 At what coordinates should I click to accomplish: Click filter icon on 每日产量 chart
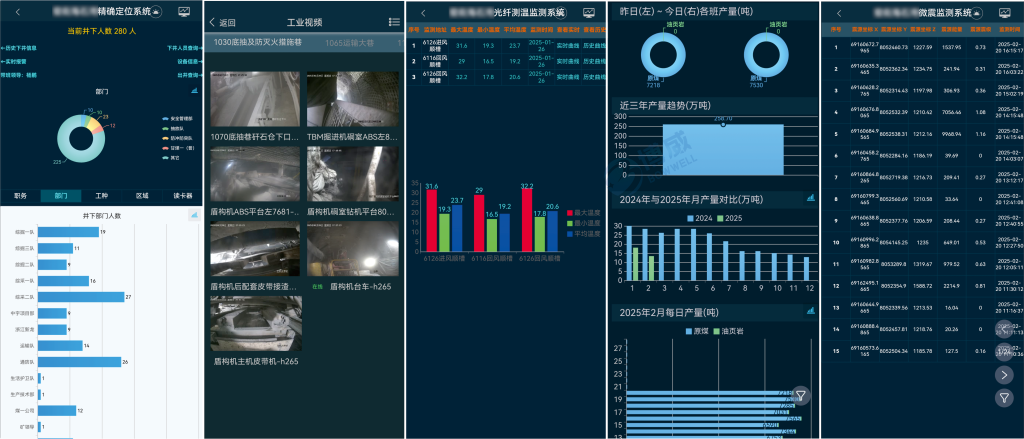coord(800,396)
